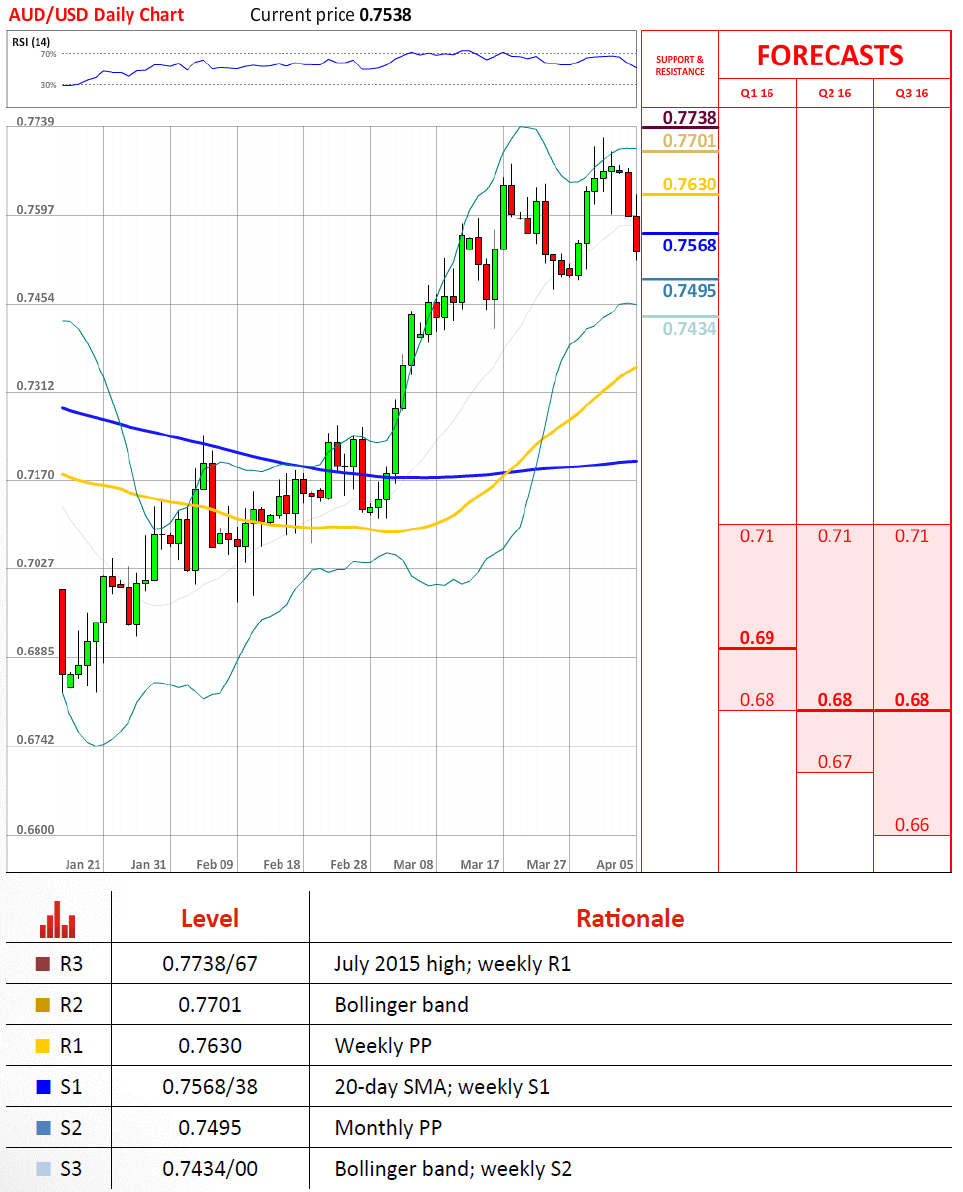Image resolution: width=963 pixels, height=1192 pixels.
Task: Click the 0.7495 support level label
Action: point(689,290)
